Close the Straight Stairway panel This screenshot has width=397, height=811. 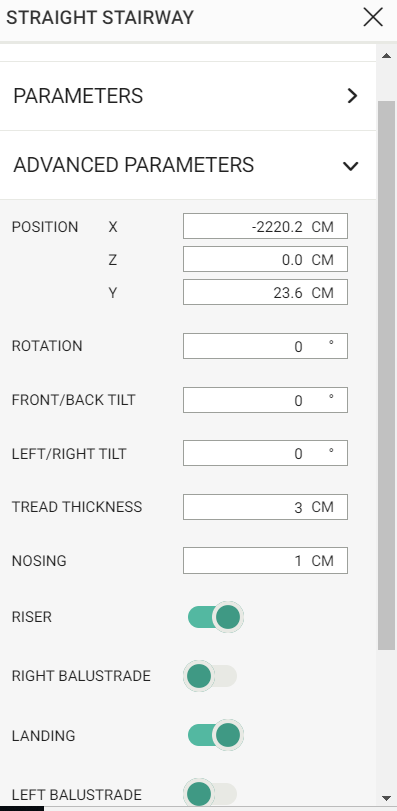(x=373, y=17)
